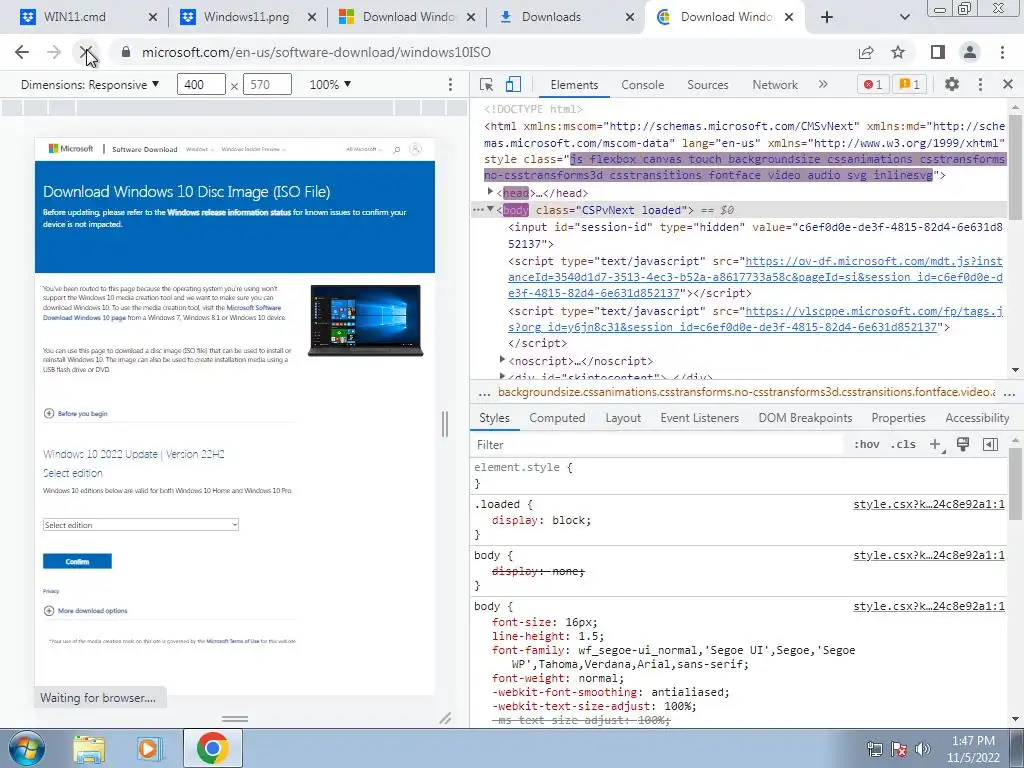Click the viewport width field
Viewport: 1024px width, 768px height.
[x=201, y=85]
